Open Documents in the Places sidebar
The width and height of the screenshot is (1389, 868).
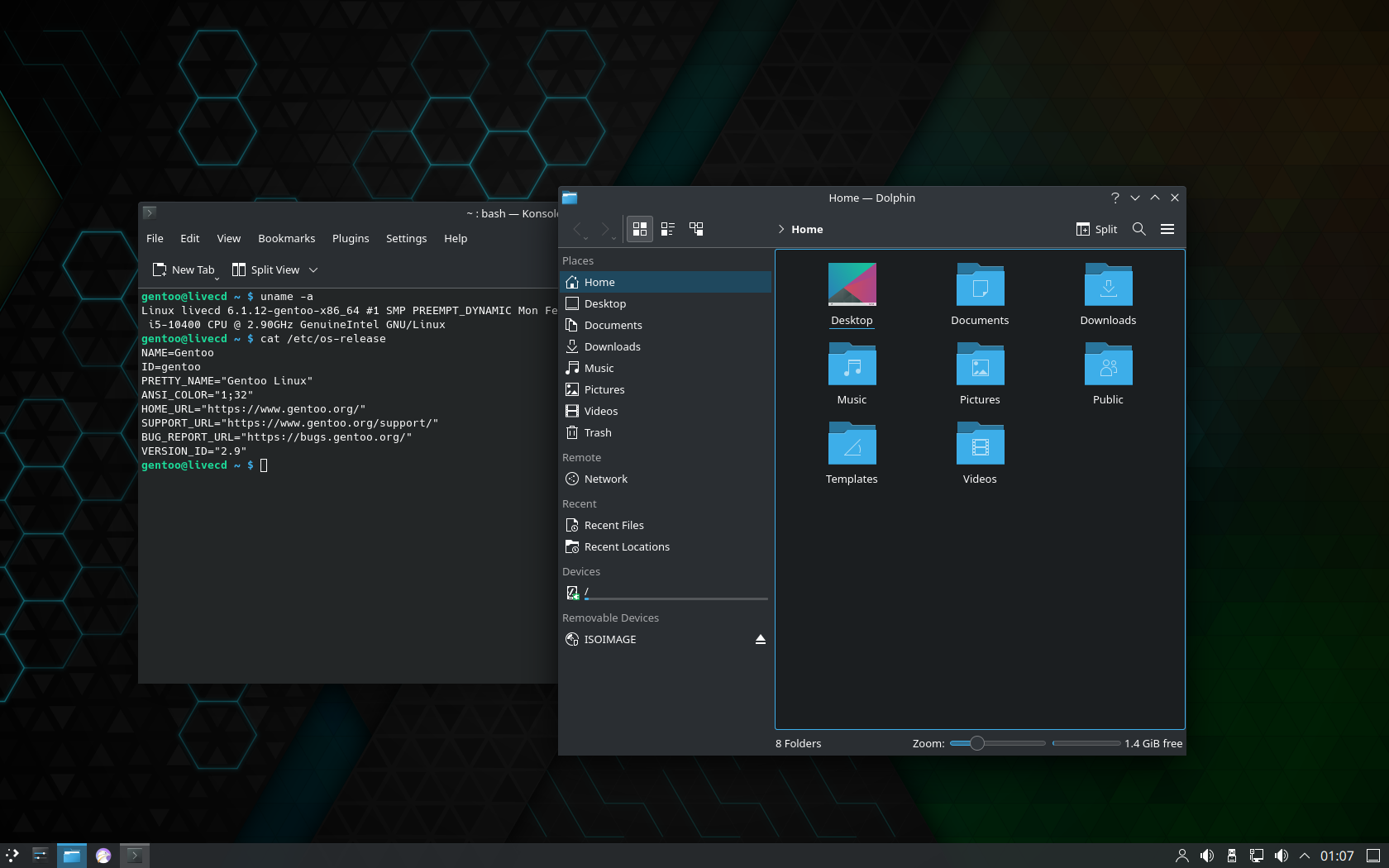(x=666, y=325)
